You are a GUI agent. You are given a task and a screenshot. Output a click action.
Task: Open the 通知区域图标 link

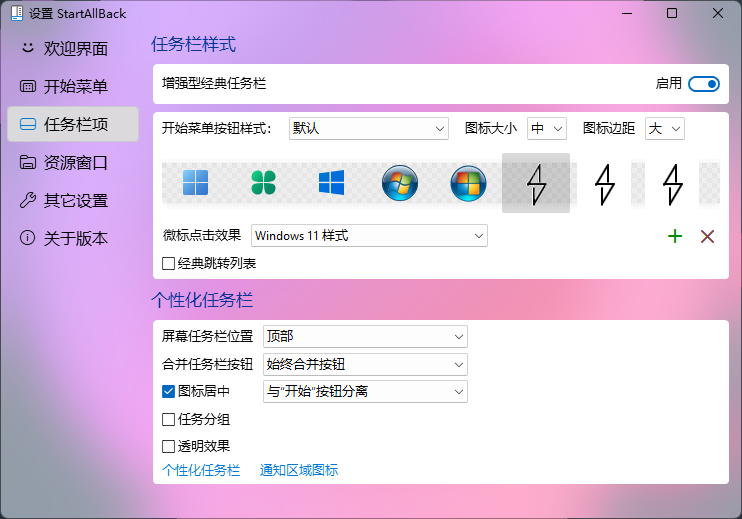click(299, 470)
